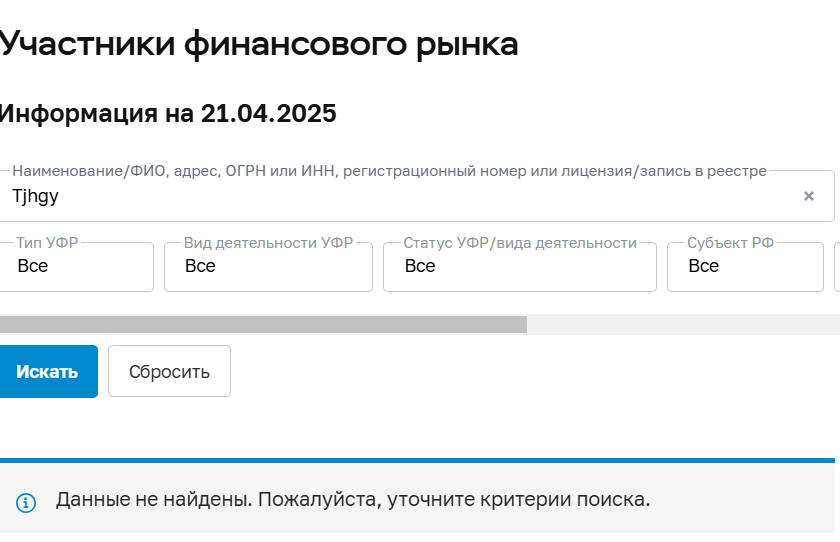Expand the Субъект РФ dropdown
840x542 pixels.
tap(745, 267)
